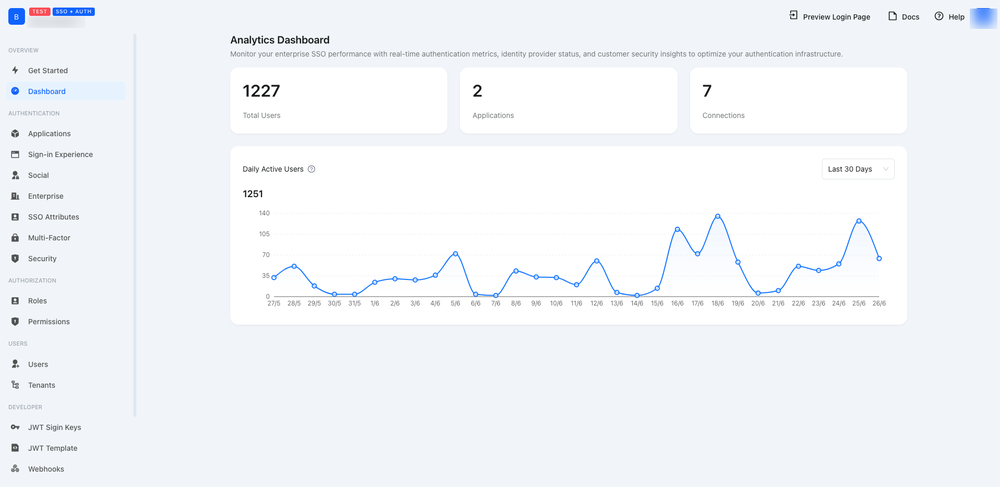The height and width of the screenshot is (487, 1000).
Task: Click the Social person icon
Action: click(x=15, y=175)
